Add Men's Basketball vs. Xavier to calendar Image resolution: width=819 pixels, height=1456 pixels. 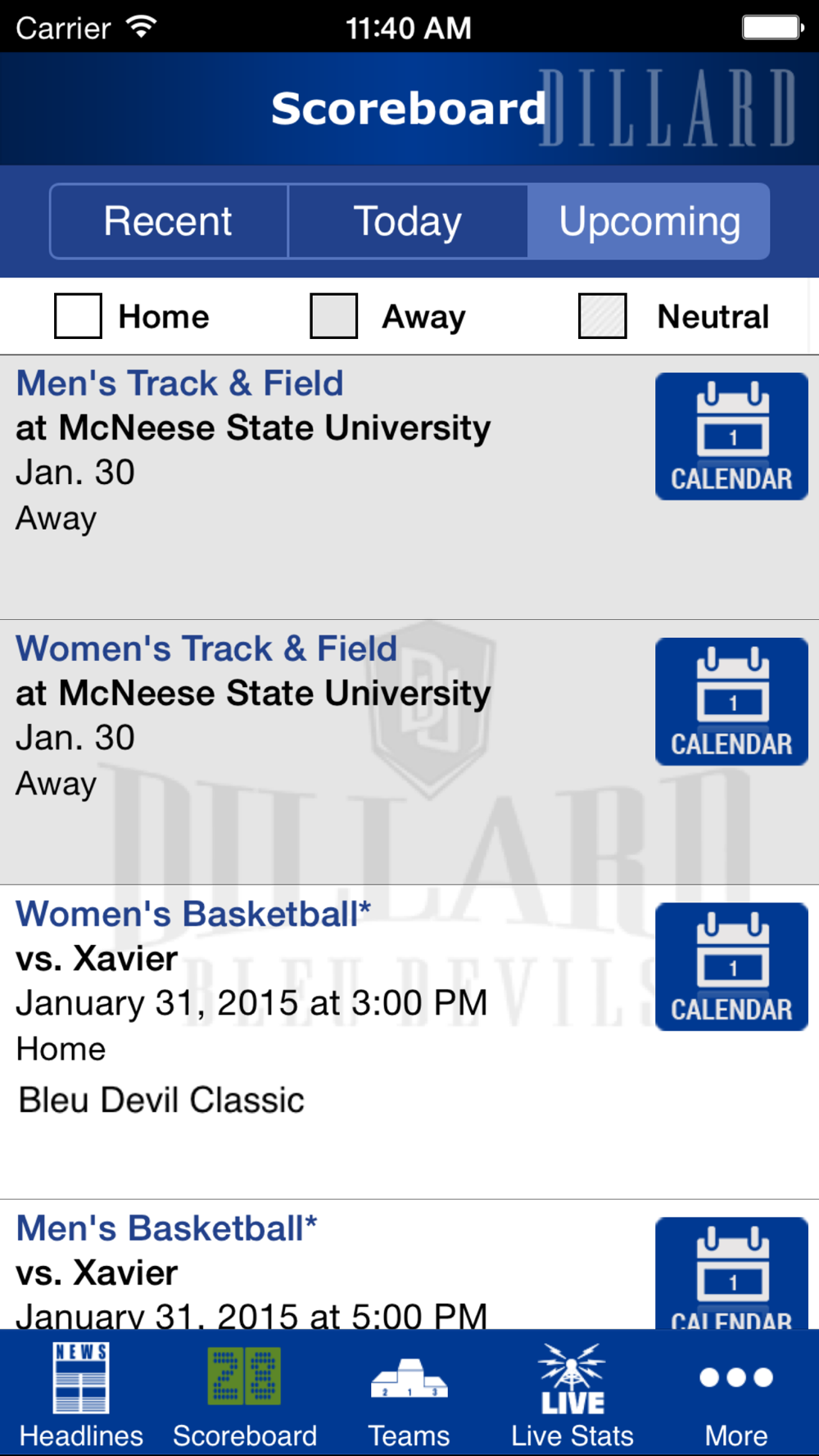coord(731,1273)
